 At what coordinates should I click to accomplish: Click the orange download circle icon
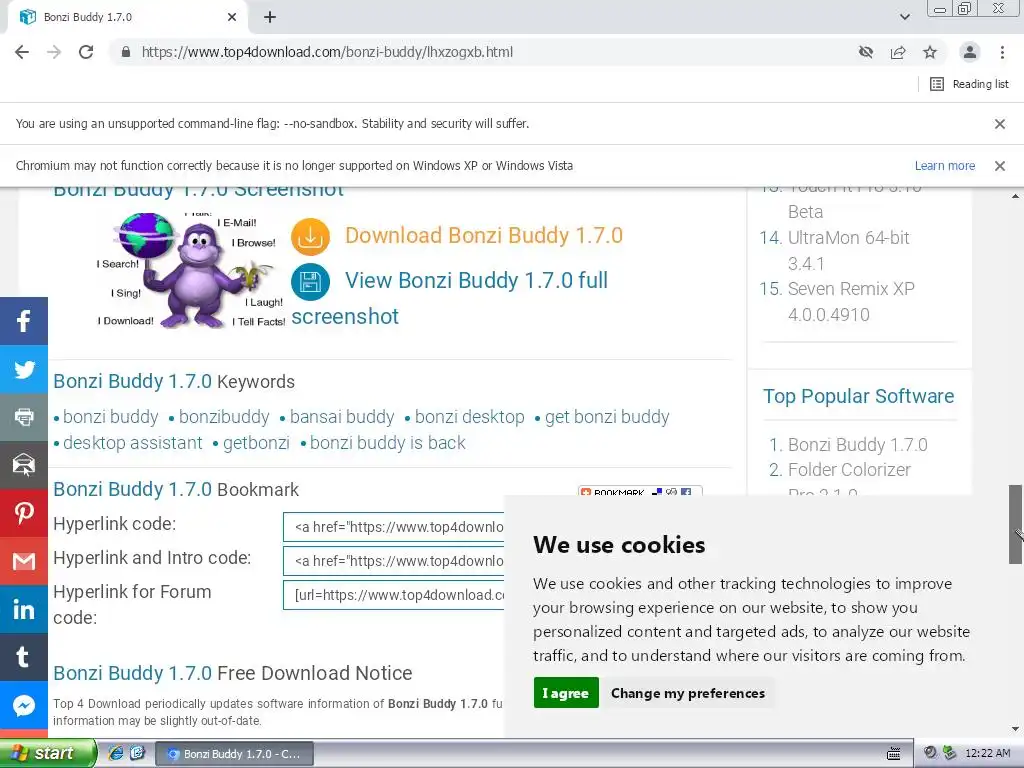pyautogui.click(x=310, y=236)
